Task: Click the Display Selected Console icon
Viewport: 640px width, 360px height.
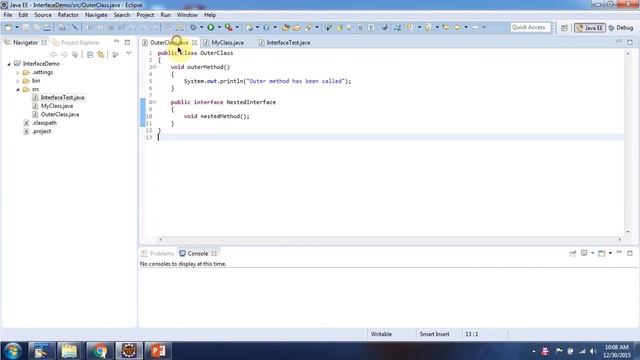Action: [584, 253]
